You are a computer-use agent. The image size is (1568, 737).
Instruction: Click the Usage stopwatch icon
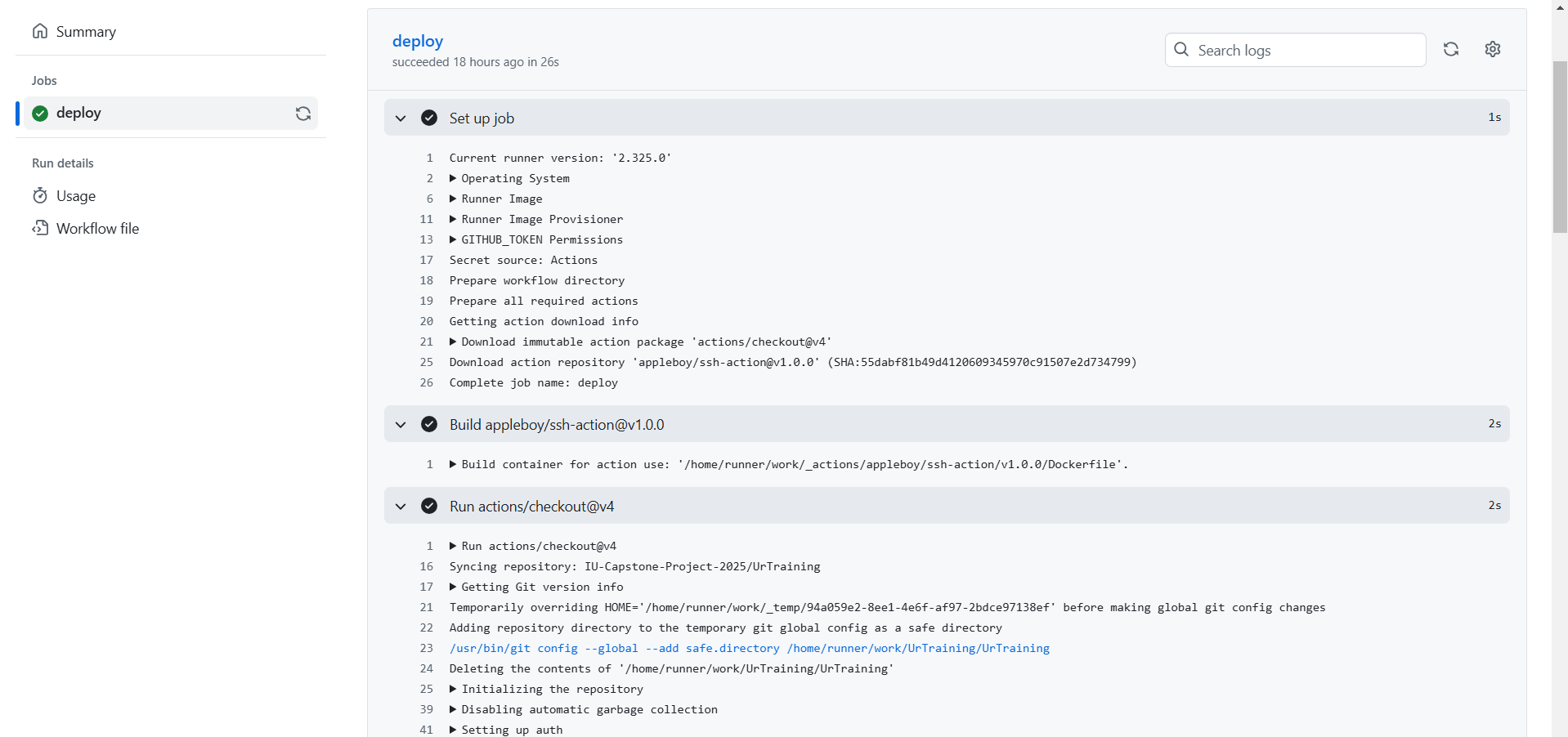tap(39, 196)
